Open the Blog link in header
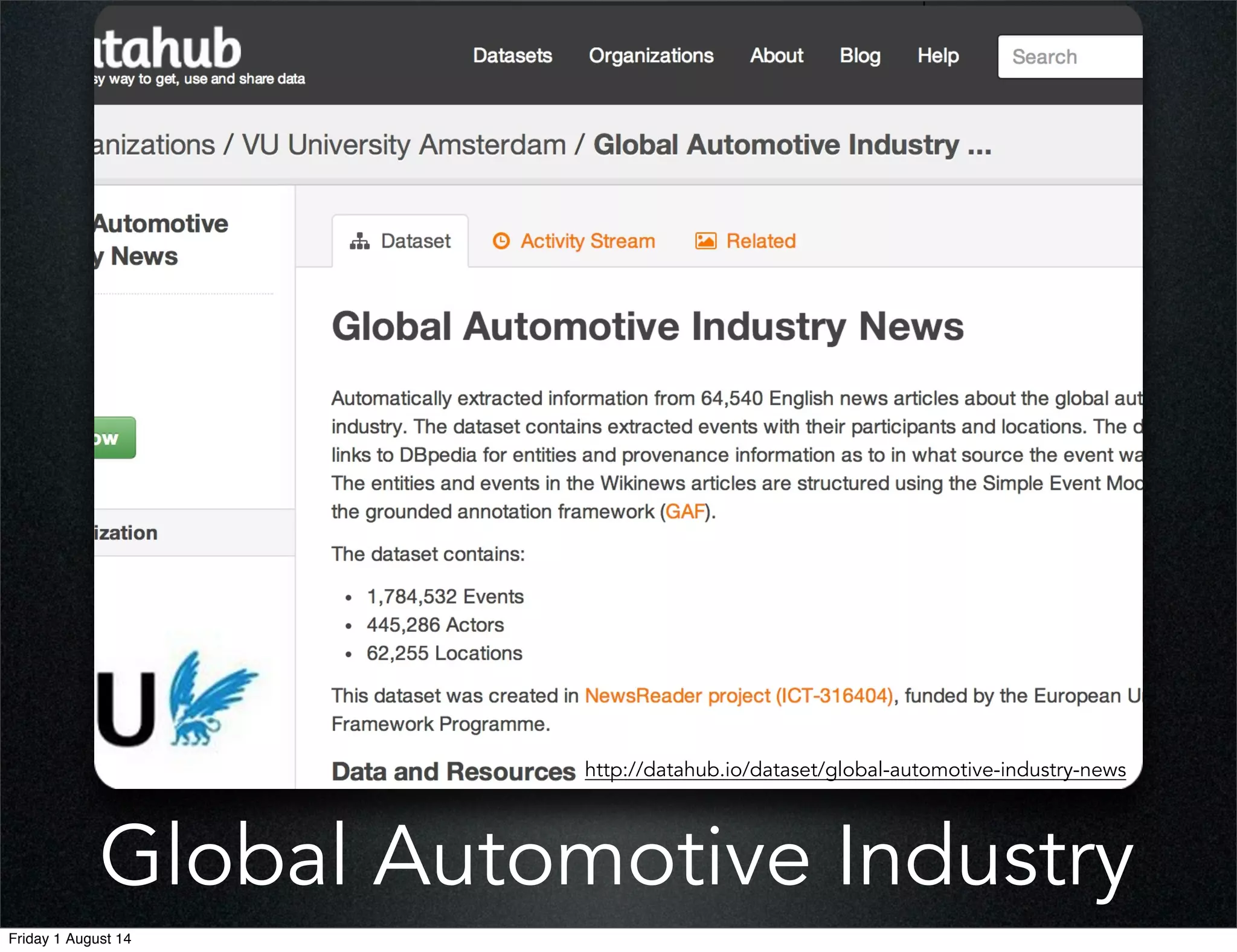This screenshot has width=1237, height=952. (x=860, y=56)
